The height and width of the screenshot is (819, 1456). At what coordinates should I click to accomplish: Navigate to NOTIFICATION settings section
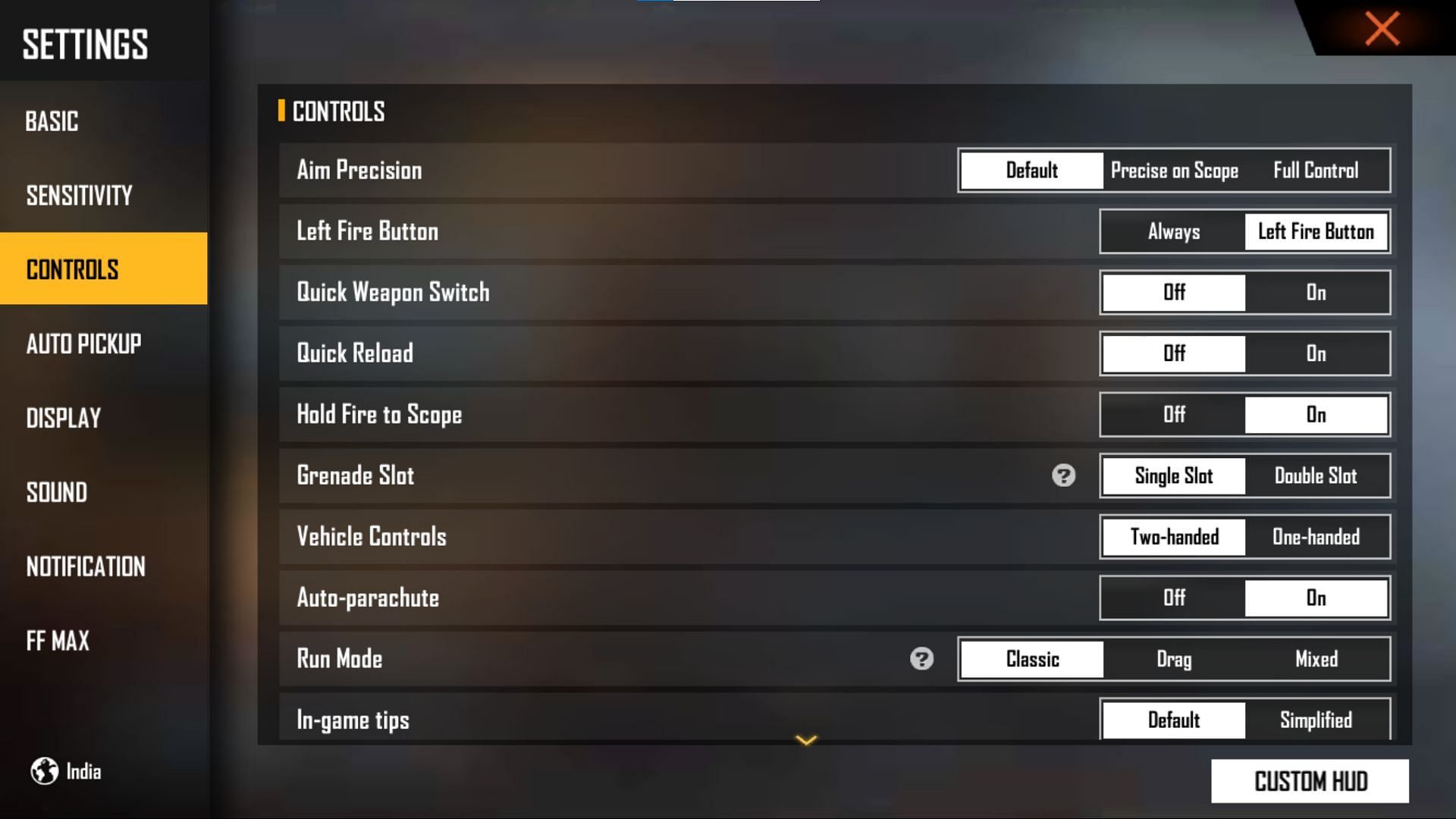coord(86,567)
